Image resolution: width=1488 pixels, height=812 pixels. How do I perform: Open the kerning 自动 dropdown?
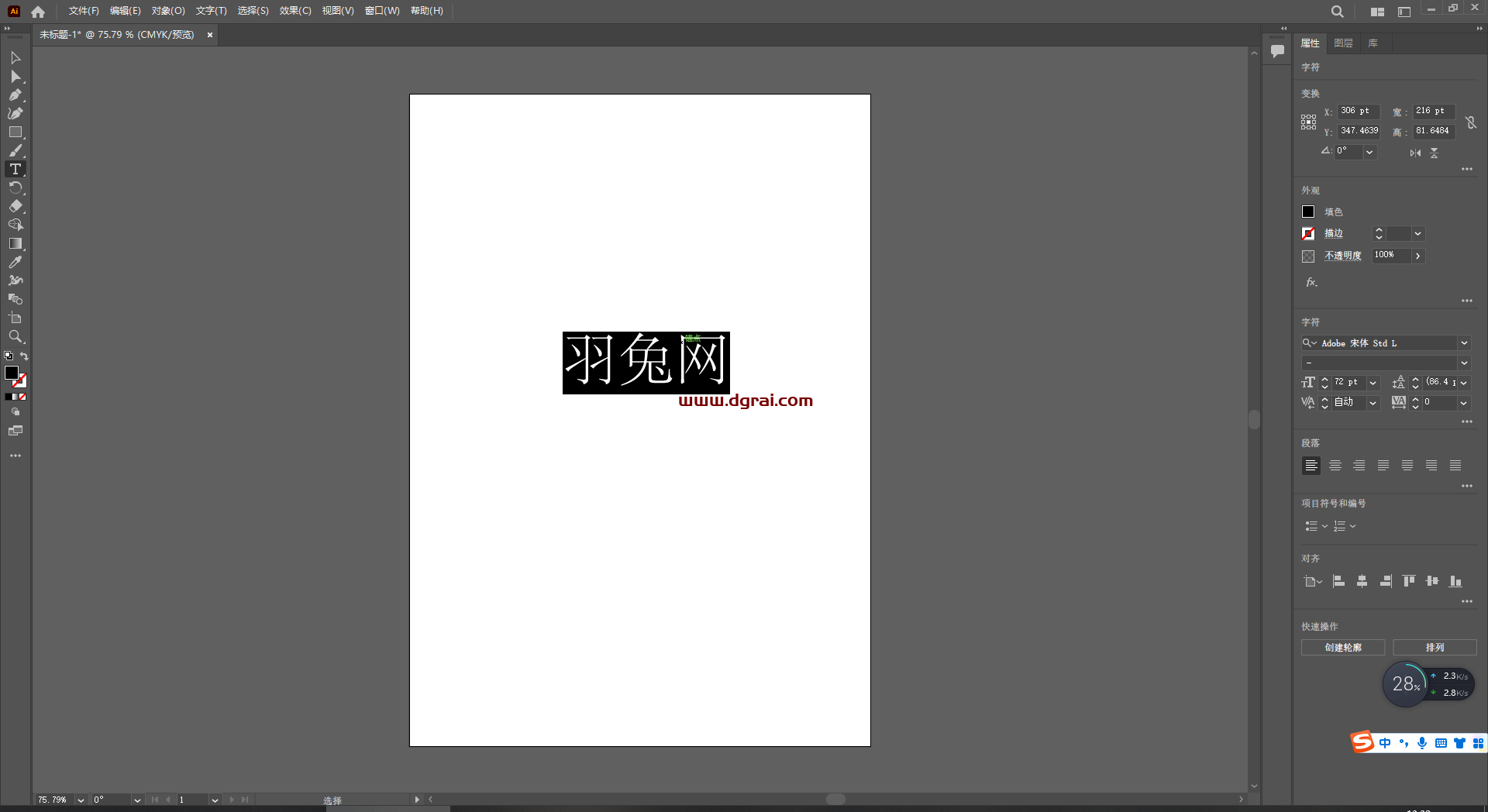(1373, 402)
